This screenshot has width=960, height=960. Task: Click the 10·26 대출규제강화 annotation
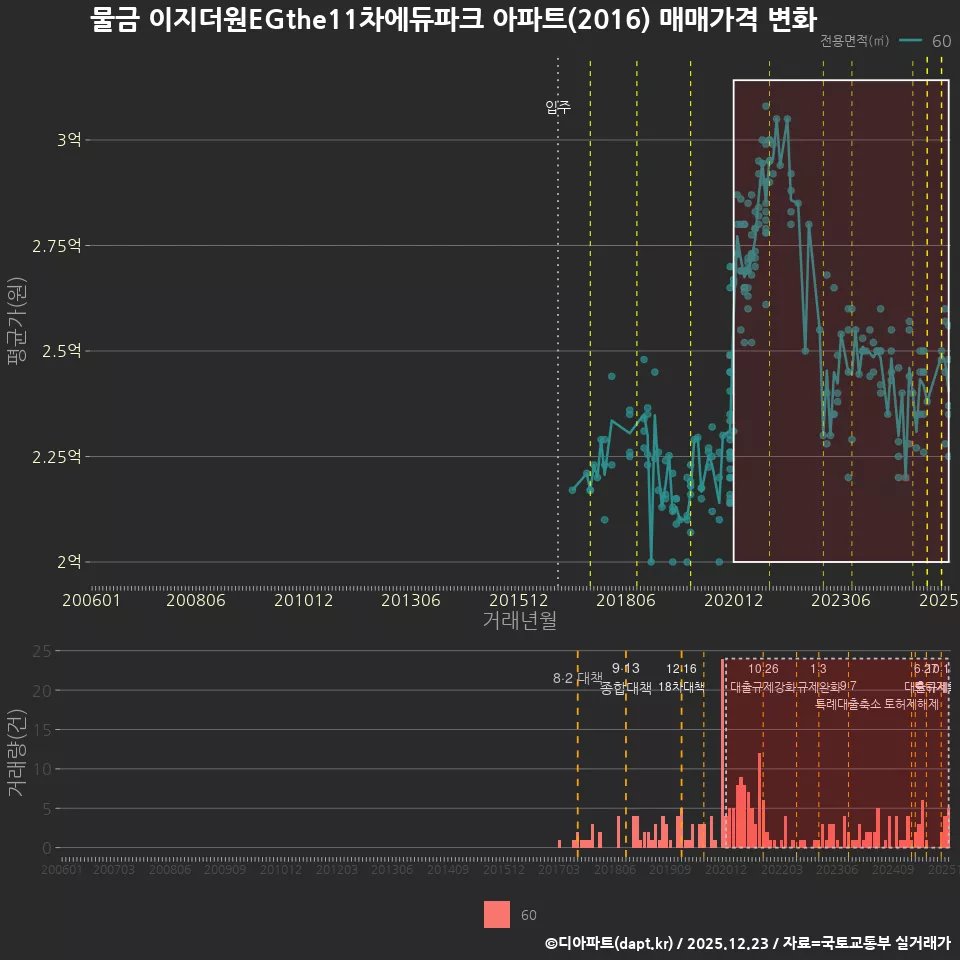coord(761,678)
